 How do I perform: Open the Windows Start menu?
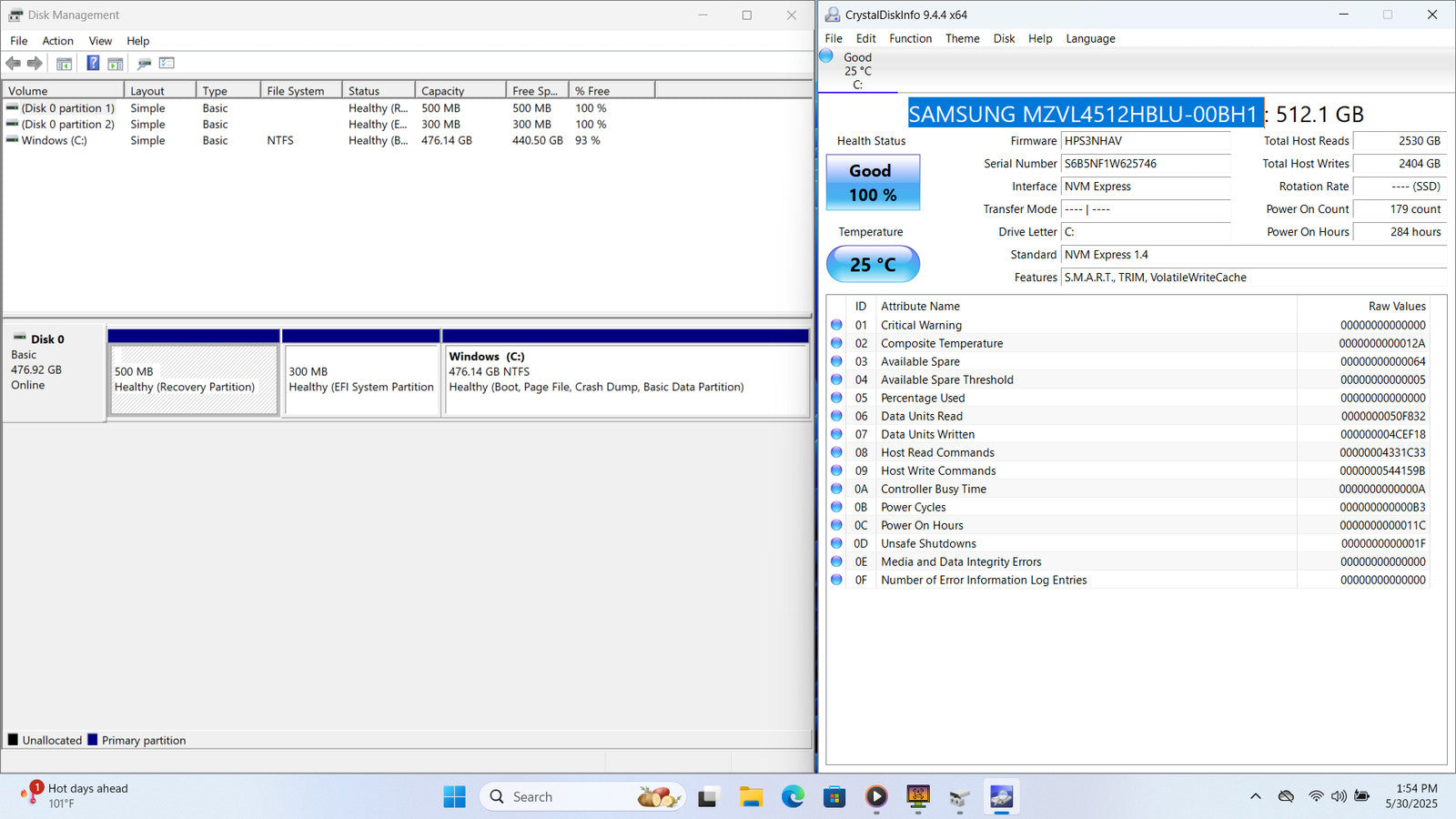tap(454, 797)
